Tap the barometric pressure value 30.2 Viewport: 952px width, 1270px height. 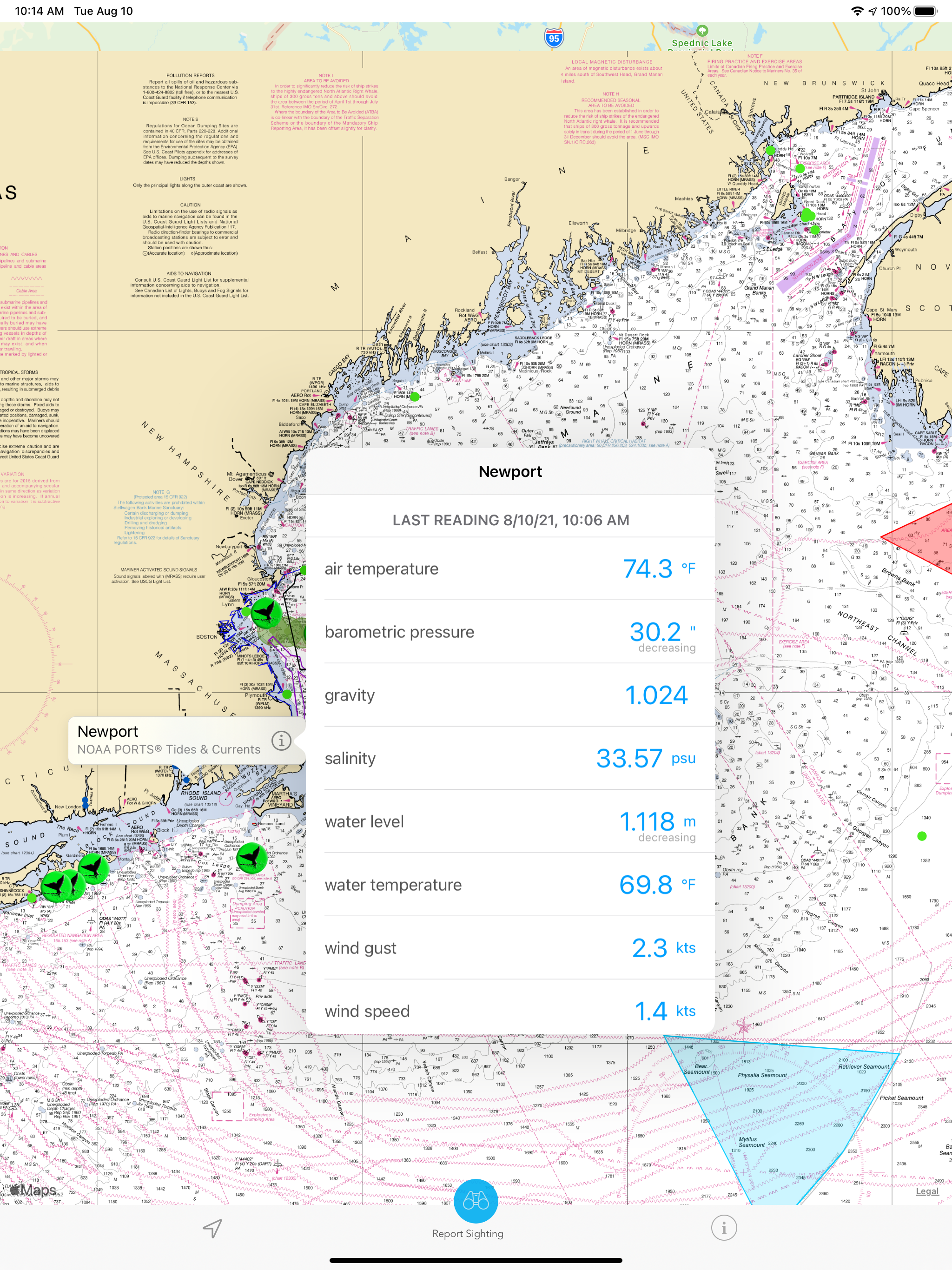655,632
